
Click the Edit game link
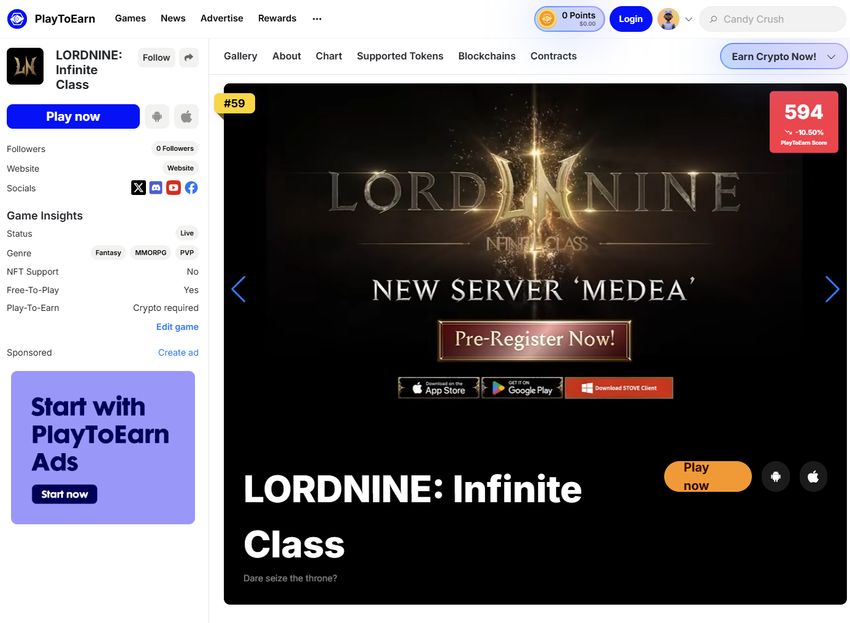tap(177, 327)
